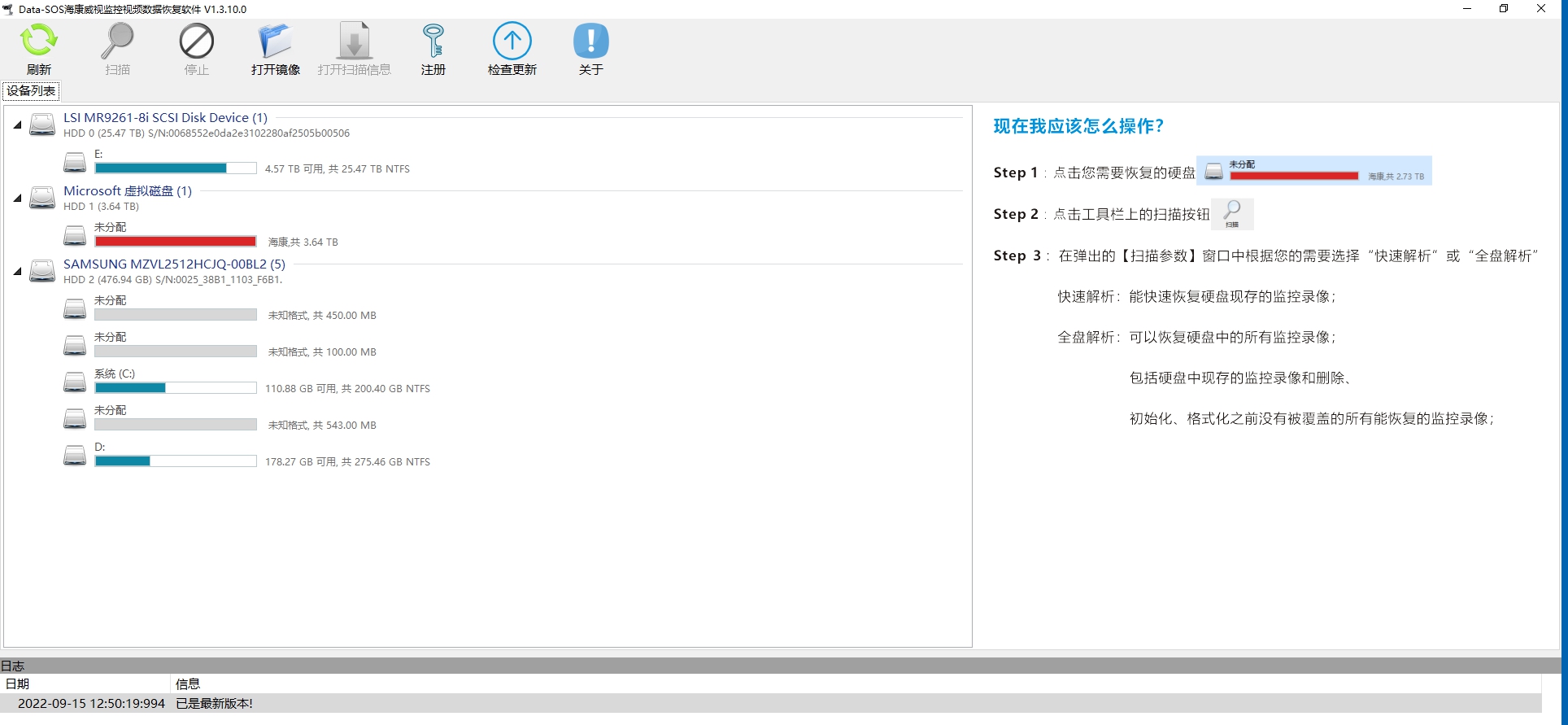Open the 打开镜像 folder icon

275,41
